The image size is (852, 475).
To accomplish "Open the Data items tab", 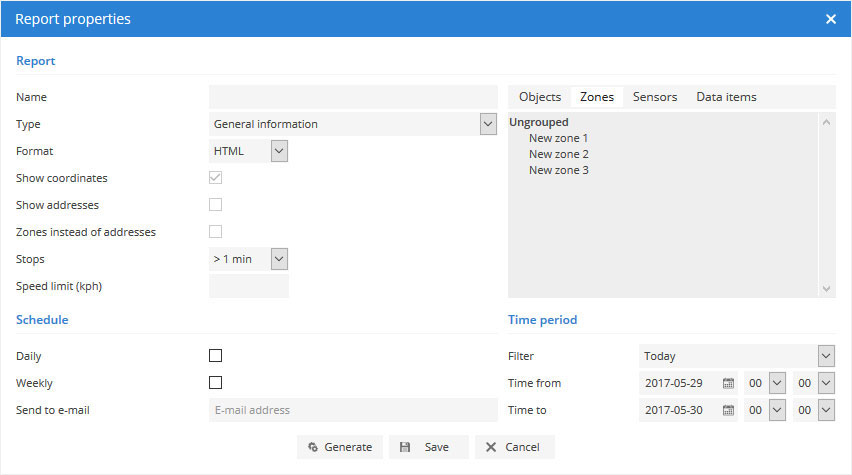I will (x=726, y=97).
